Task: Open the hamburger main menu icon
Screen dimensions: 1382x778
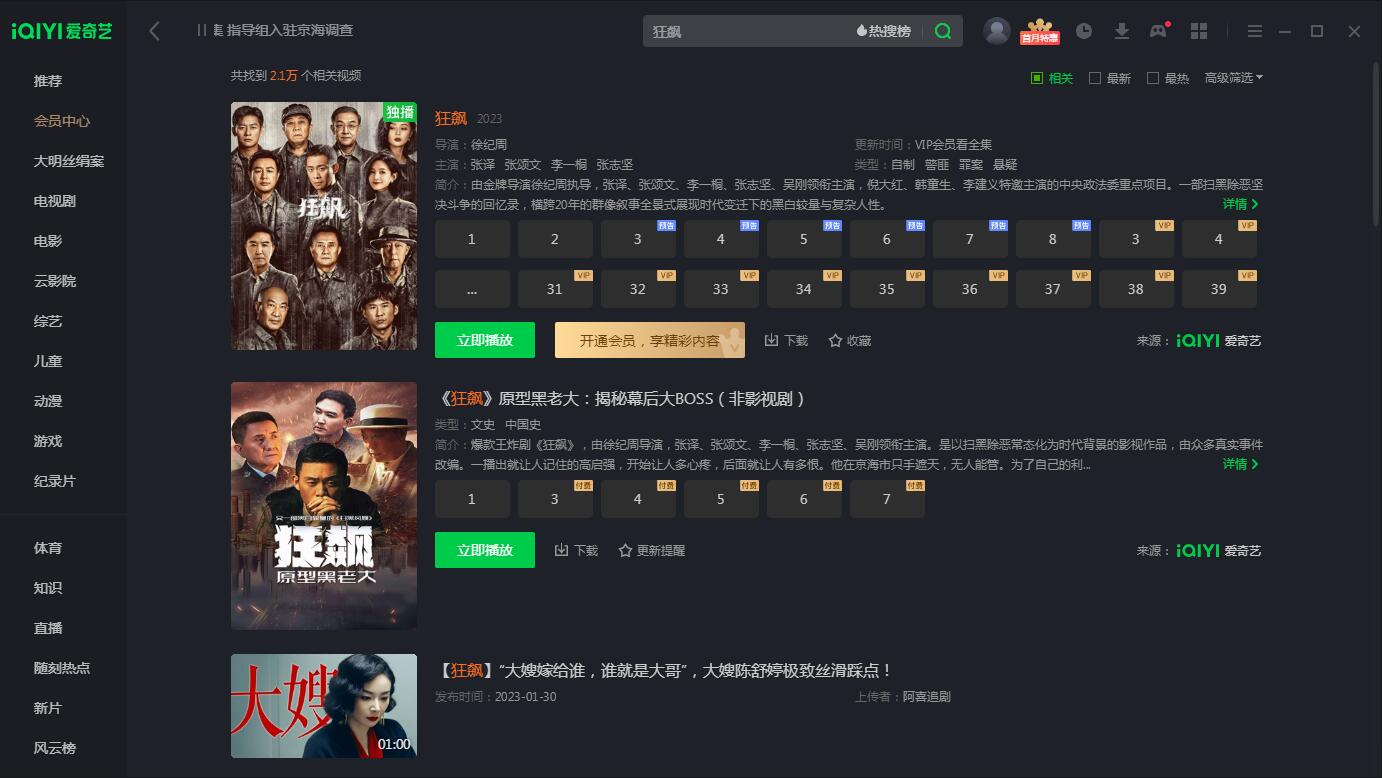Action: click(1255, 31)
